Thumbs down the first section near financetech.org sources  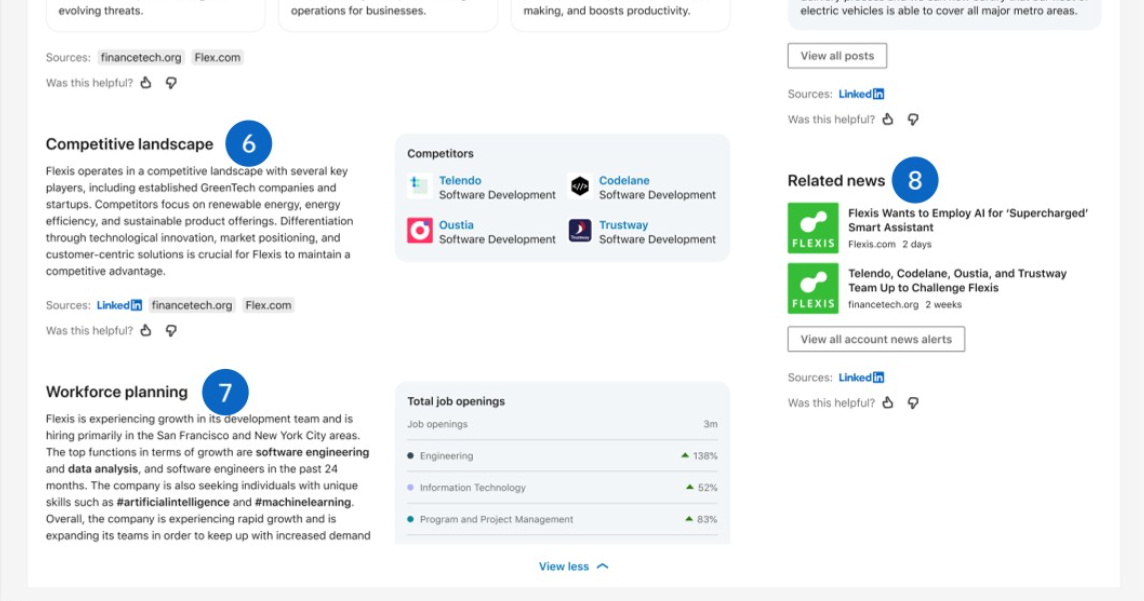click(x=171, y=82)
